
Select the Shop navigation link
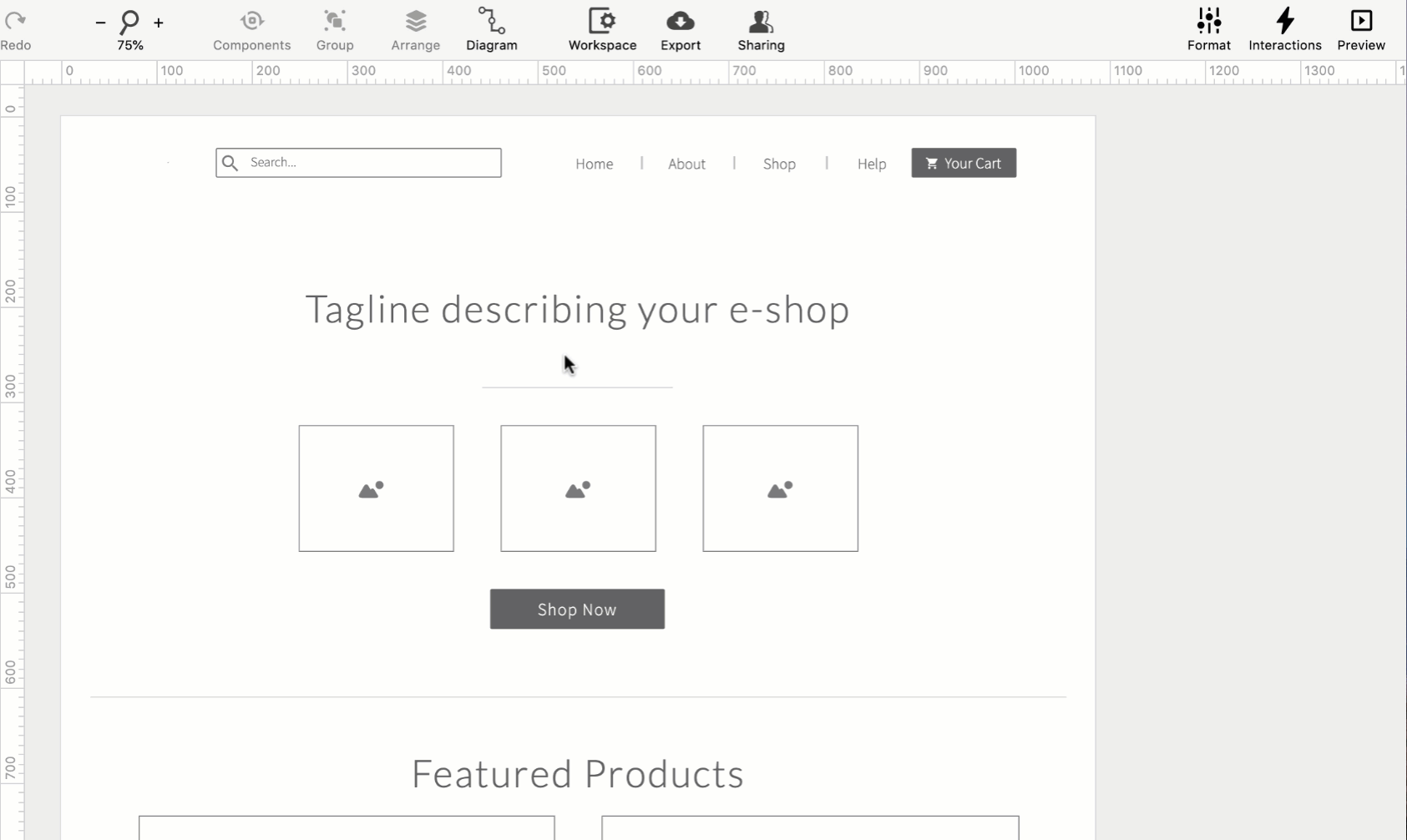click(x=779, y=164)
